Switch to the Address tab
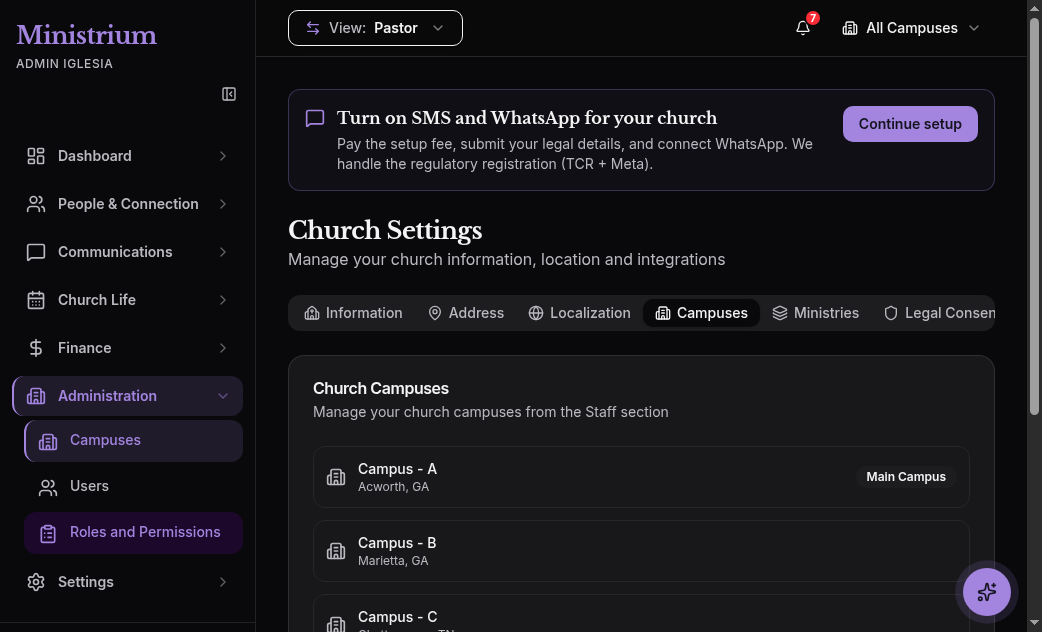 466,313
